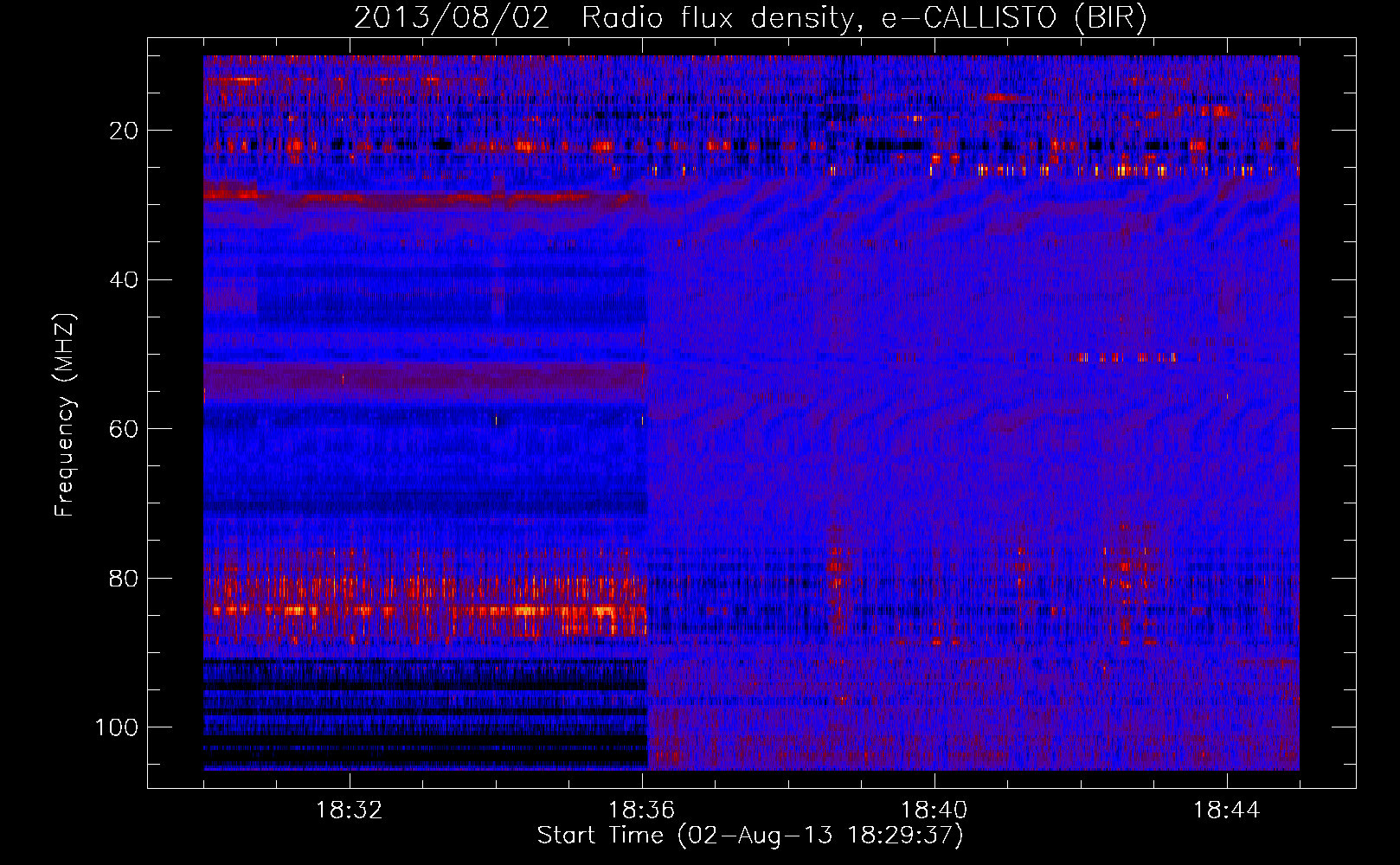1400x865 pixels.
Task: Click the plot title "2013/08/02 Radio flux density, e-CALLISTO (BIR)"
Action: pos(750,18)
